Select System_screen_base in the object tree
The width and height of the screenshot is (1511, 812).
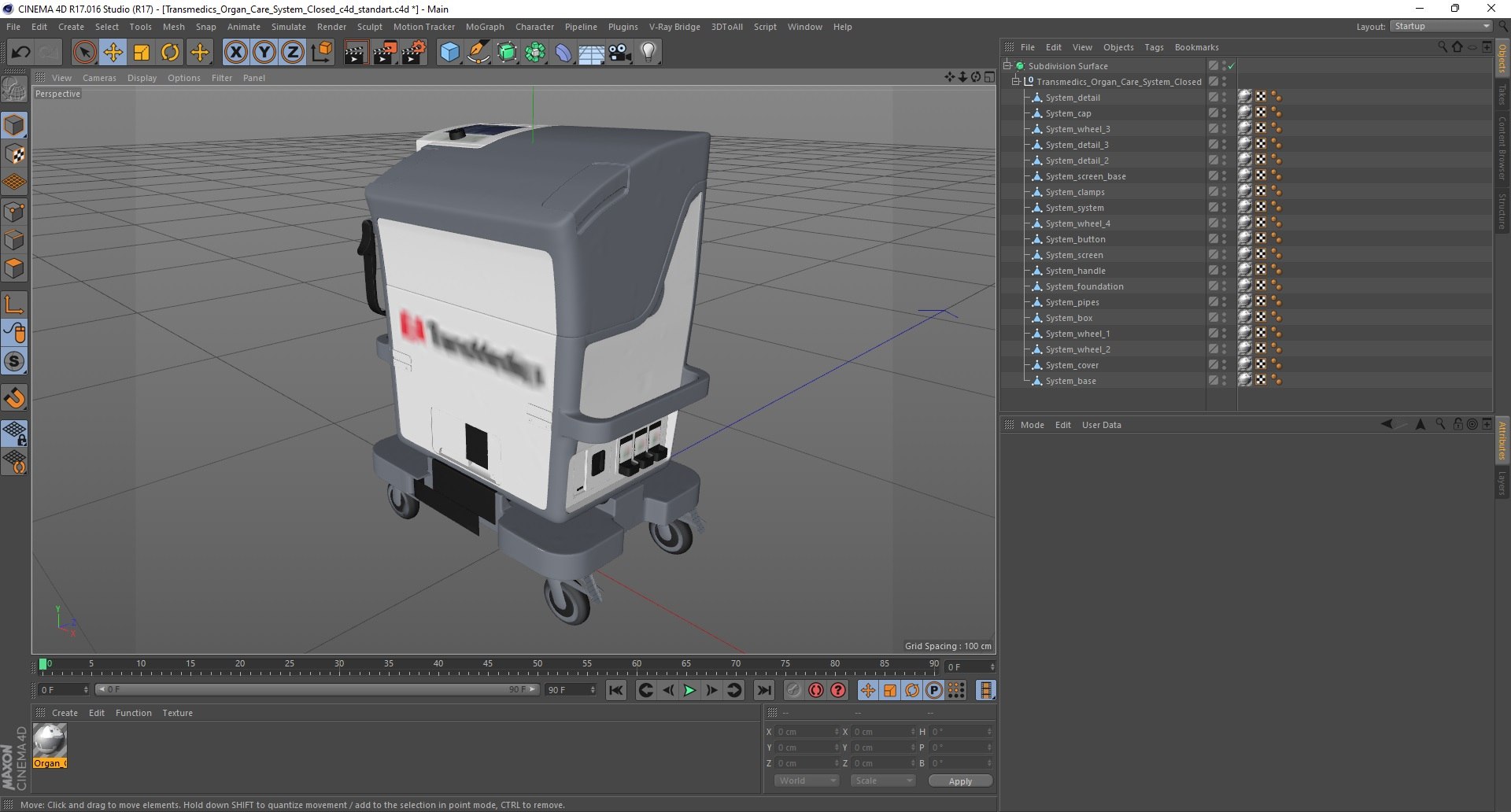tap(1085, 176)
